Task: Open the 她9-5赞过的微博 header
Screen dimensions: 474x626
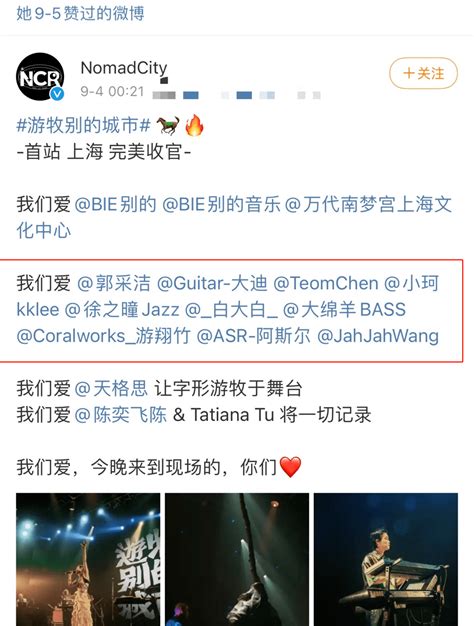Action: (x=80, y=13)
